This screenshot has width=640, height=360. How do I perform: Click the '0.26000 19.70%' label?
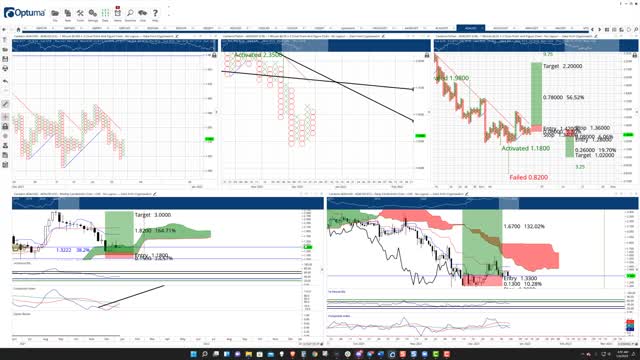point(596,150)
